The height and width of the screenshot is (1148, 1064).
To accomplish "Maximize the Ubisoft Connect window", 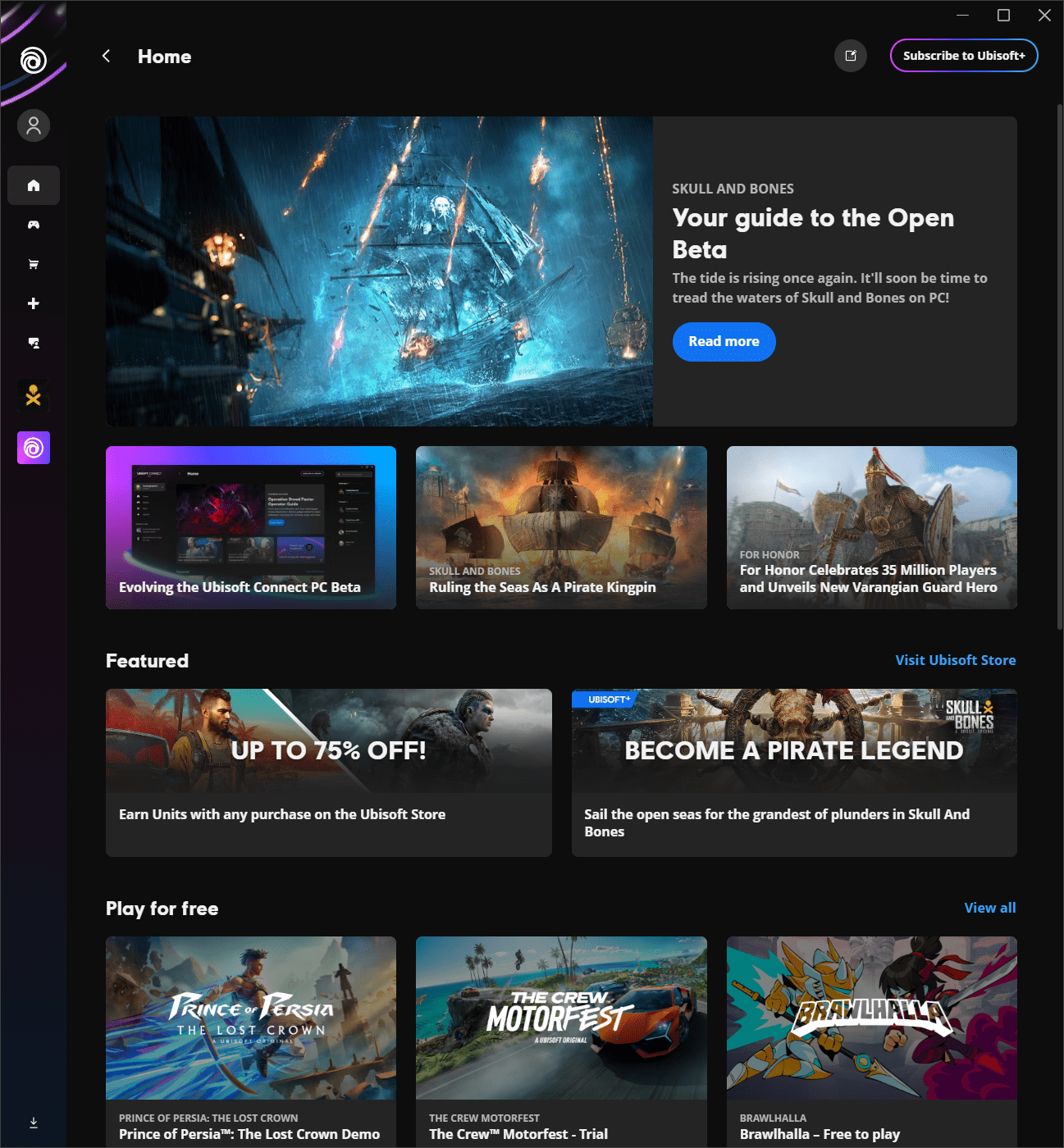I will coord(1003,15).
